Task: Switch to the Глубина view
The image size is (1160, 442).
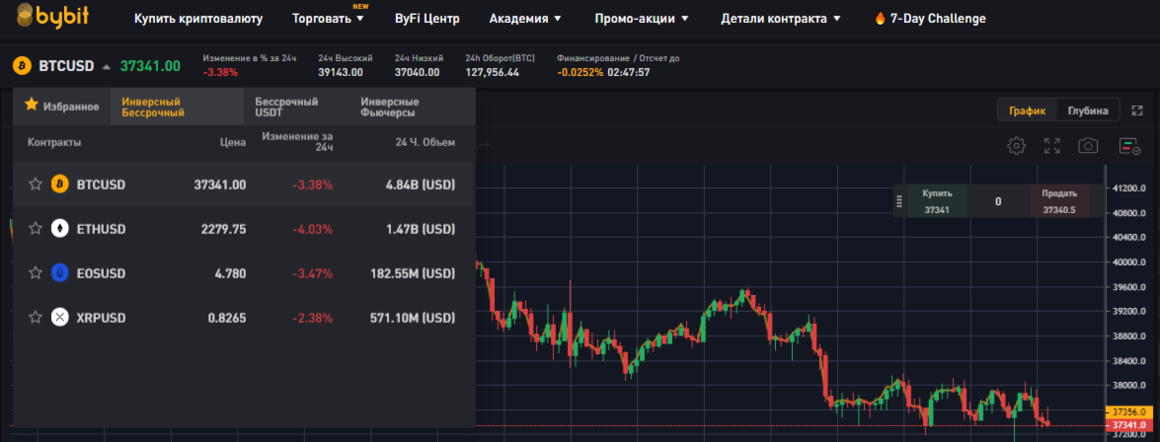Action: (1088, 111)
